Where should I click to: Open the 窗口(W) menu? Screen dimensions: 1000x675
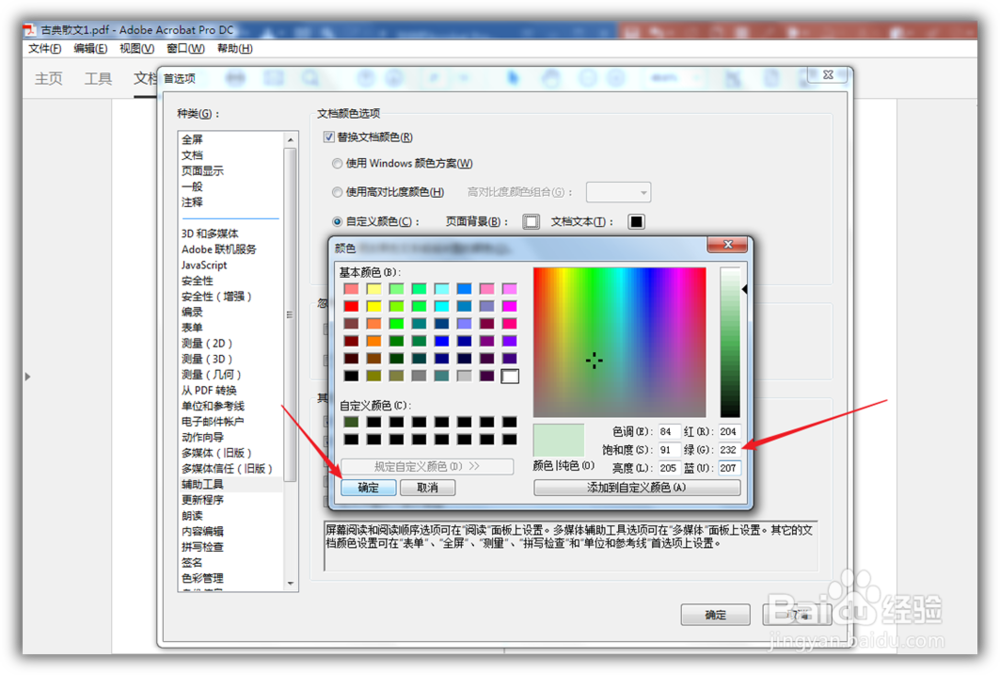[186, 48]
